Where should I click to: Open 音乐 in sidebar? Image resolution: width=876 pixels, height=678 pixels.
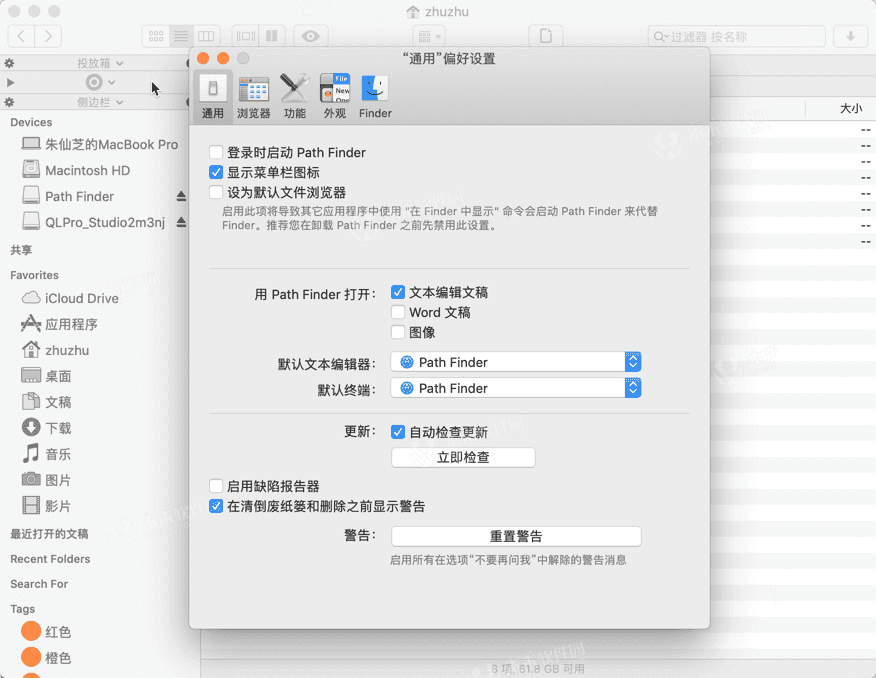point(46,454)
